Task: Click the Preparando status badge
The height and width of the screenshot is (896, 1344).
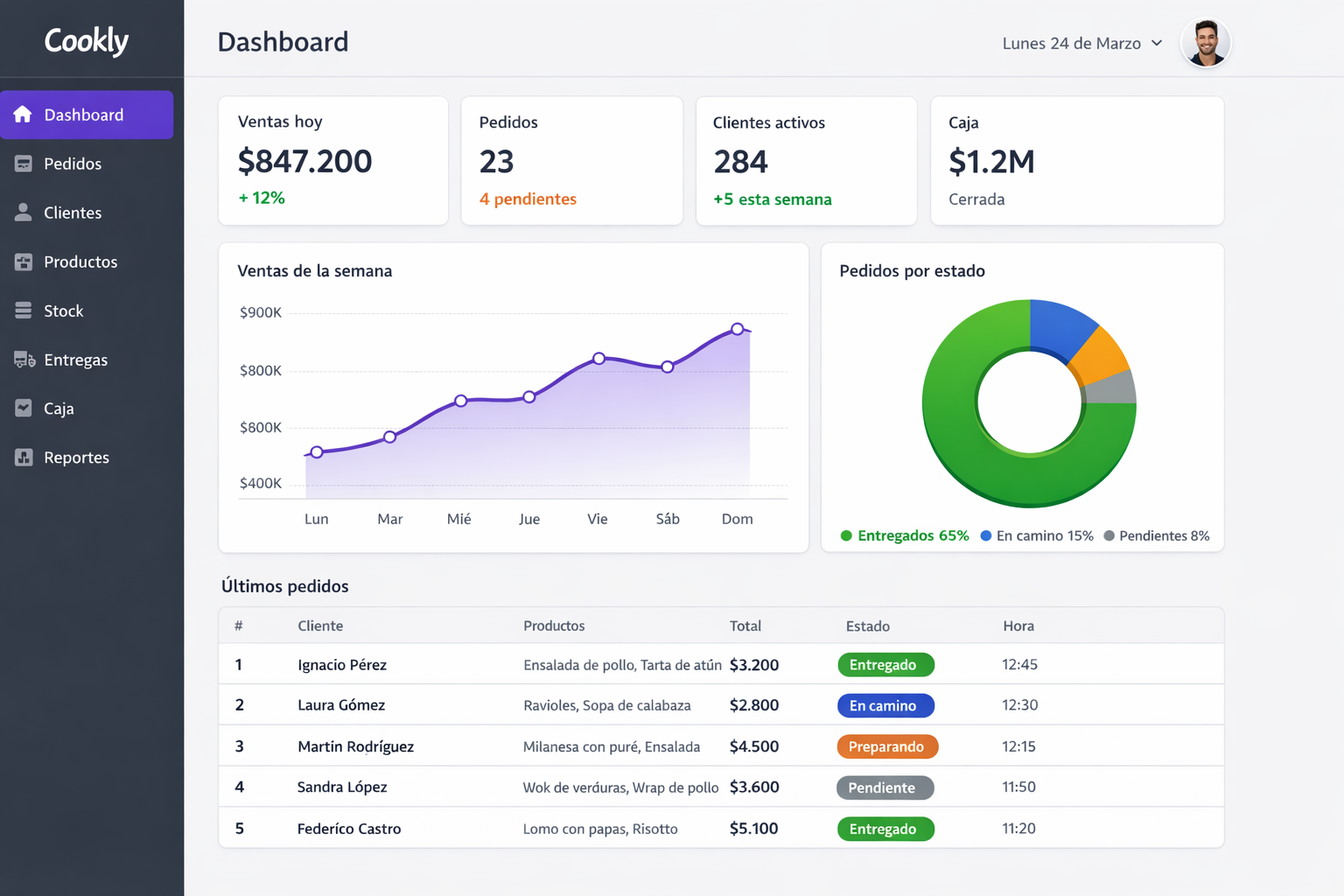Action: coord(886,746)
